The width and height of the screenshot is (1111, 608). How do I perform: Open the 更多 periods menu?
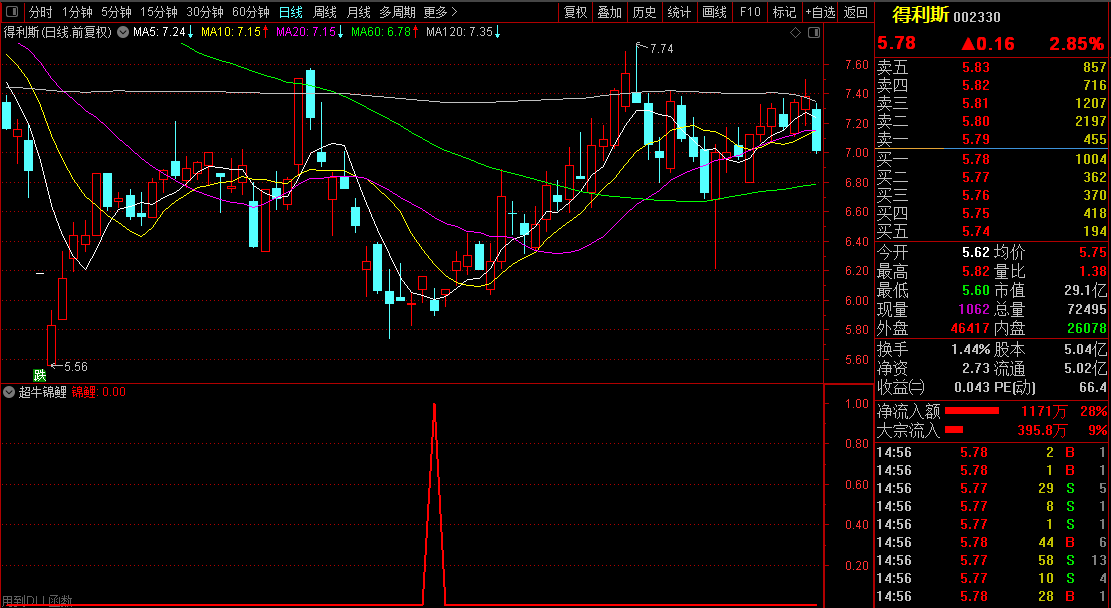click(x=440, y=12)
